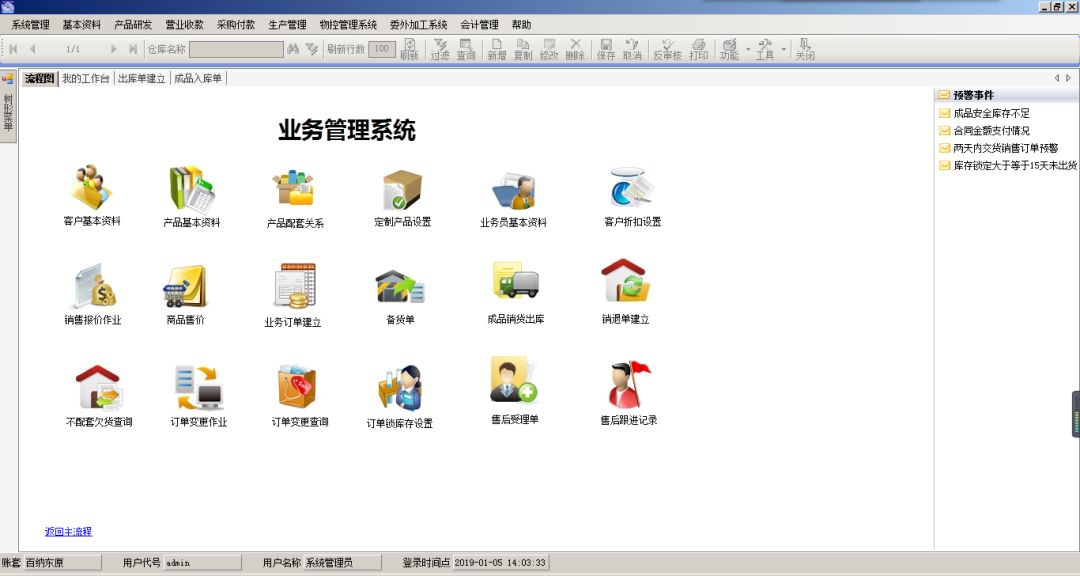This screenshot has width=1080, height=576.
Task: Switch to 成品入库单 tab
Action: [198, 79]
